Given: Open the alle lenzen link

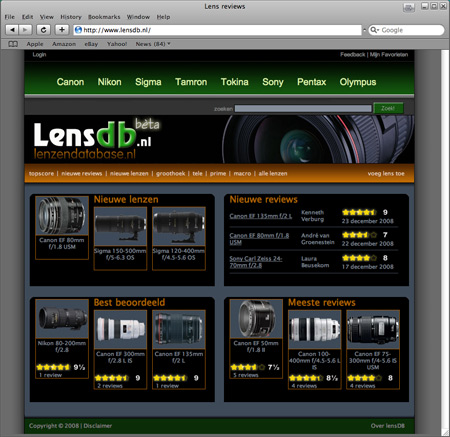Looking at the screenshot, I should (x=273, y=174).
